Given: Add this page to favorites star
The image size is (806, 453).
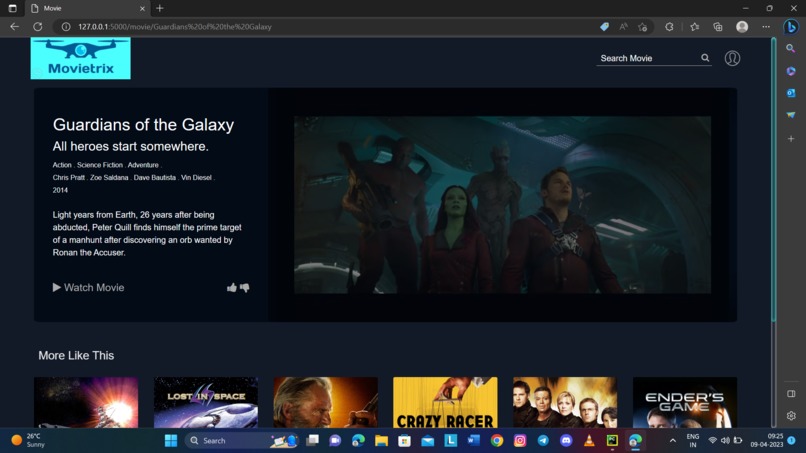Looking at the screenshot, I should [x=643, y=27].
